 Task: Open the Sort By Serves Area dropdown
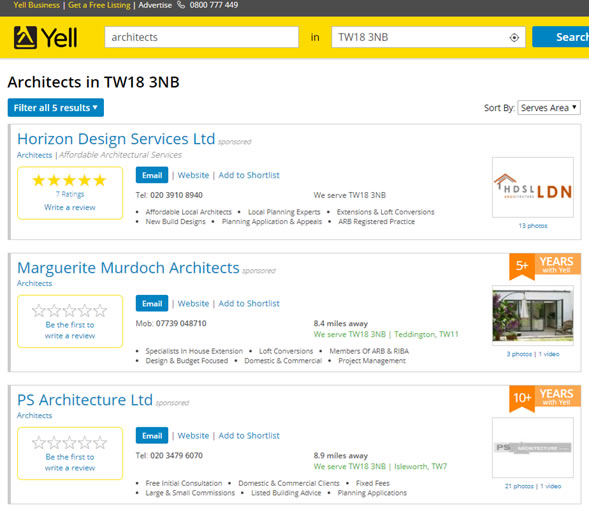click(x=549, y=108)
